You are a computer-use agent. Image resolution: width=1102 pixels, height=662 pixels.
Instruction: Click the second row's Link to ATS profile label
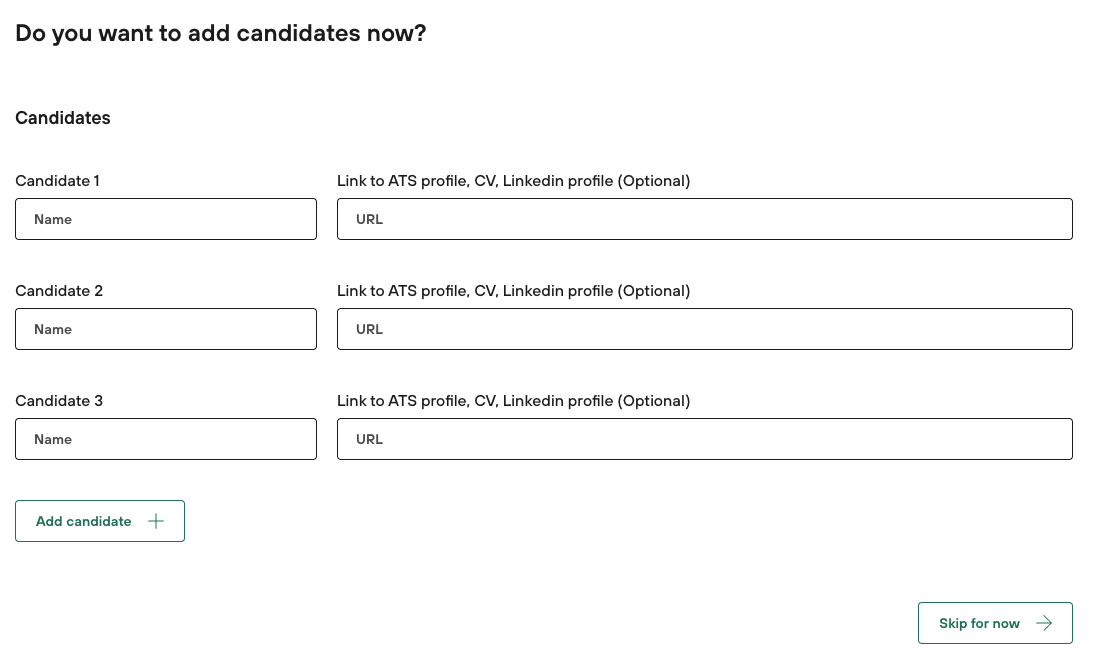pos(513,291)
